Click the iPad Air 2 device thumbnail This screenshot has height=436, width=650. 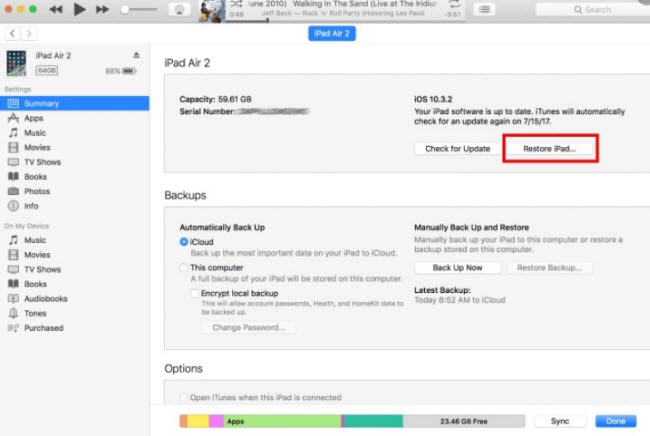(16, 63)
